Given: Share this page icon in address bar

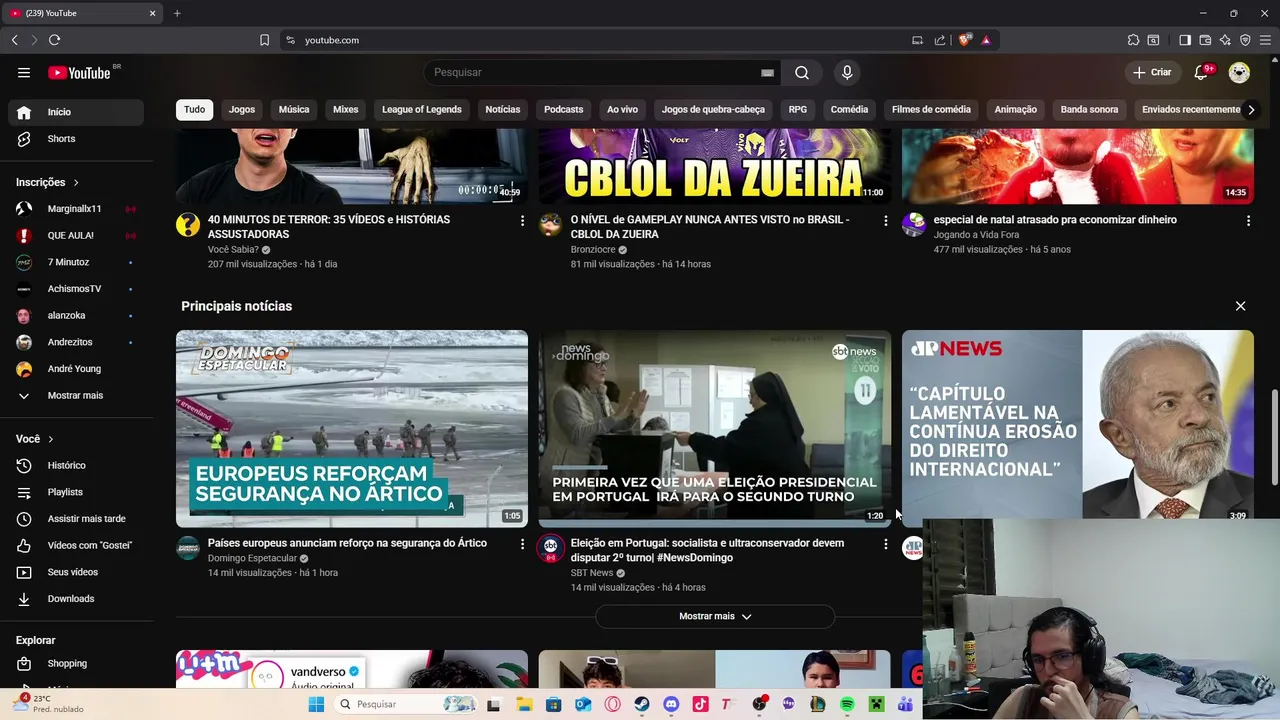Looking at the screenshot, I should (940, 40).
